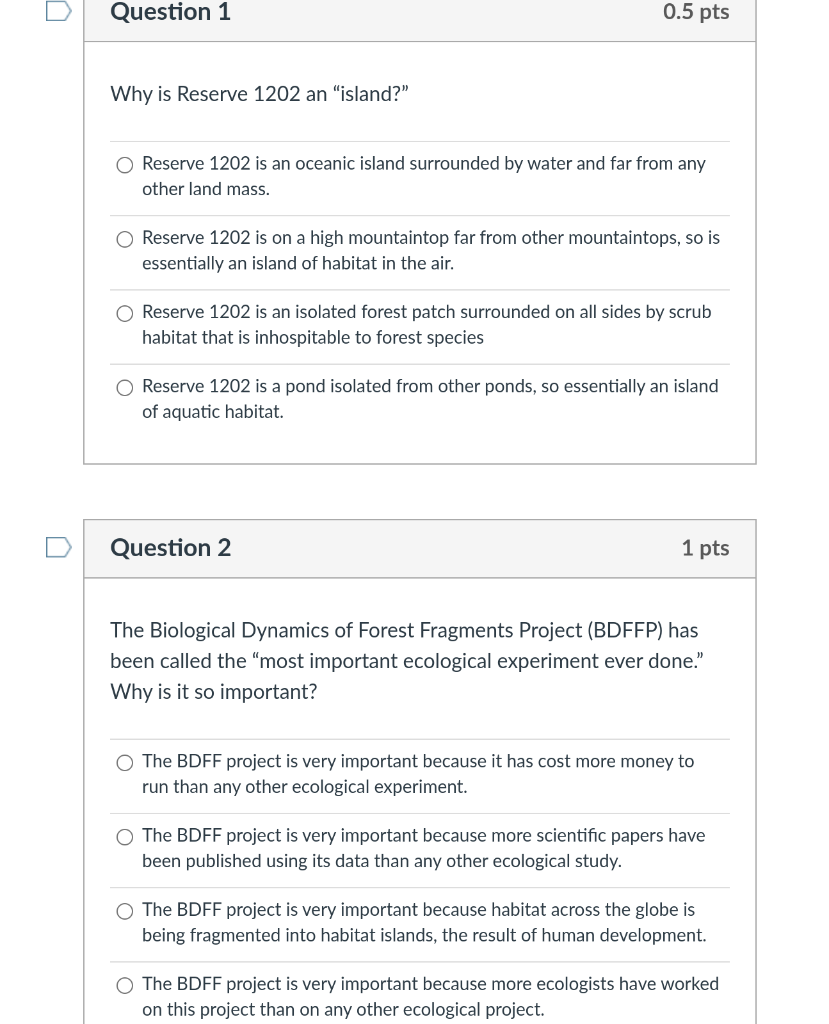Select "cost more money" answer for Question 2
Image resolution: width=829 pixels, height=1024 pixels.
124,762
